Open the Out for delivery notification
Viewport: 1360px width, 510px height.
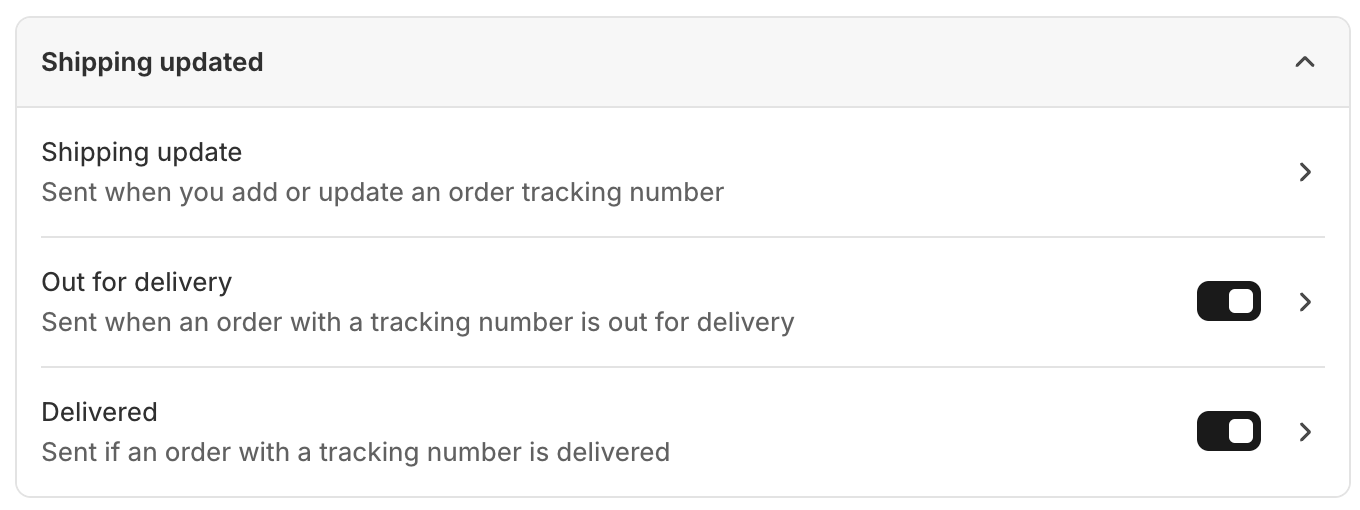coord(136,283)
